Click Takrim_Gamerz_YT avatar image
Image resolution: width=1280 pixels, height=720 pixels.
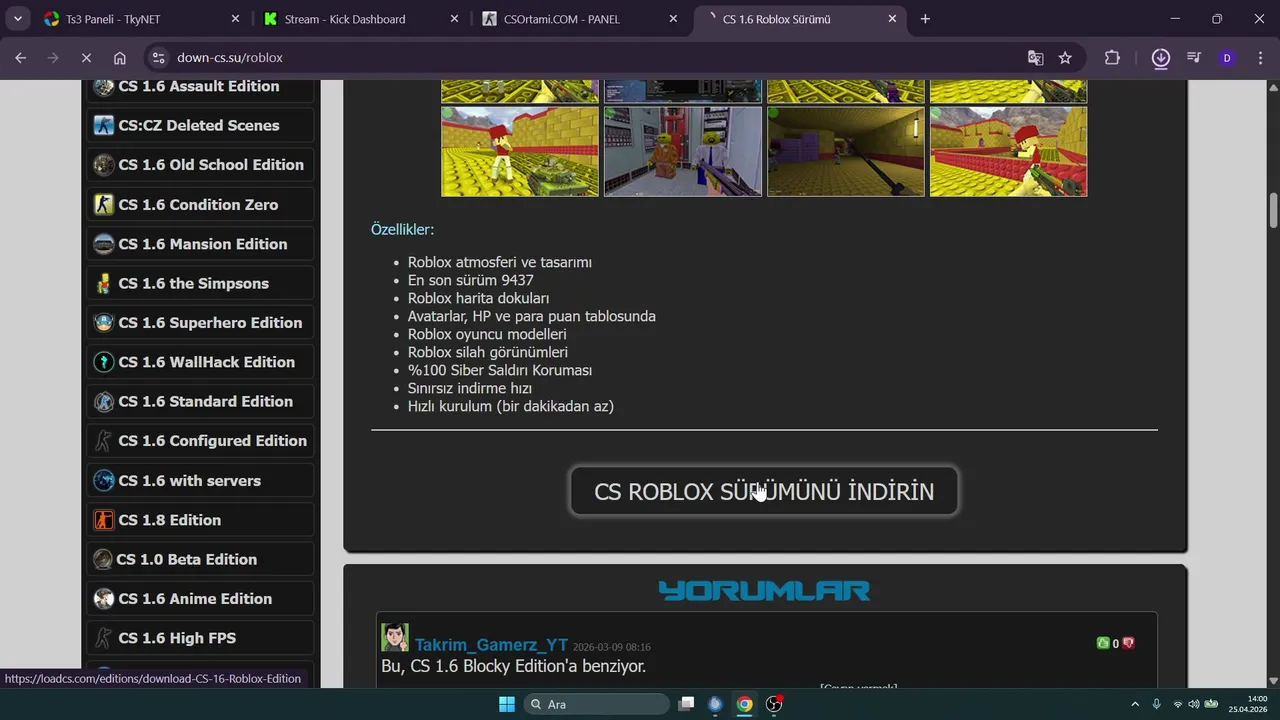tap(395, 637)
